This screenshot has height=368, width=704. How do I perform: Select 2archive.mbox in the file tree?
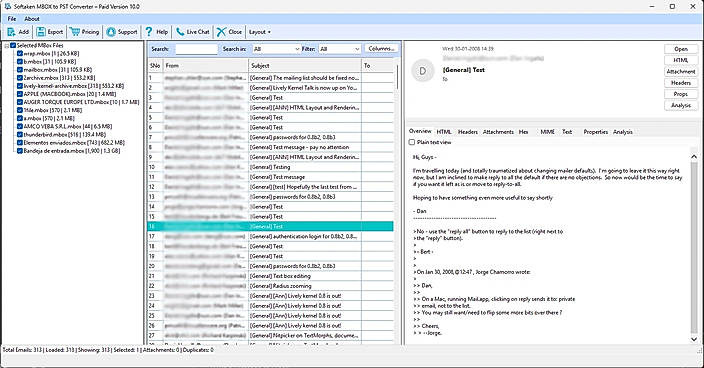(59, 78)
